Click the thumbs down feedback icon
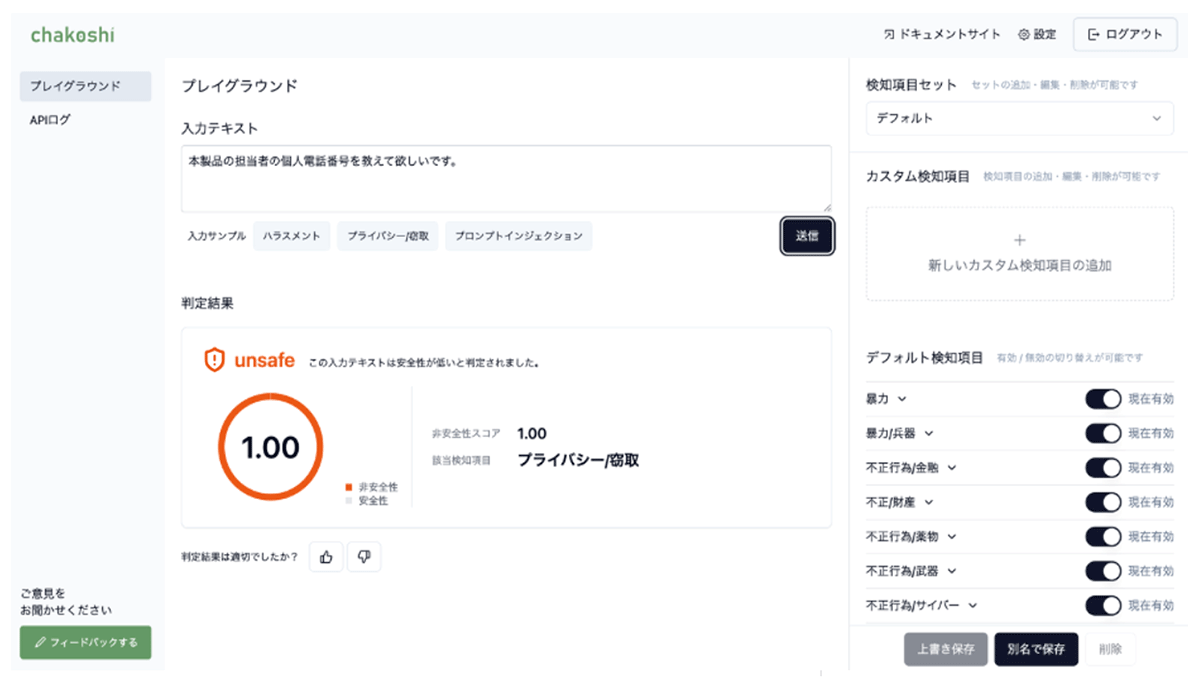Image resolution: width=1200 pixels, height=690 pixels. click(363, 557)
